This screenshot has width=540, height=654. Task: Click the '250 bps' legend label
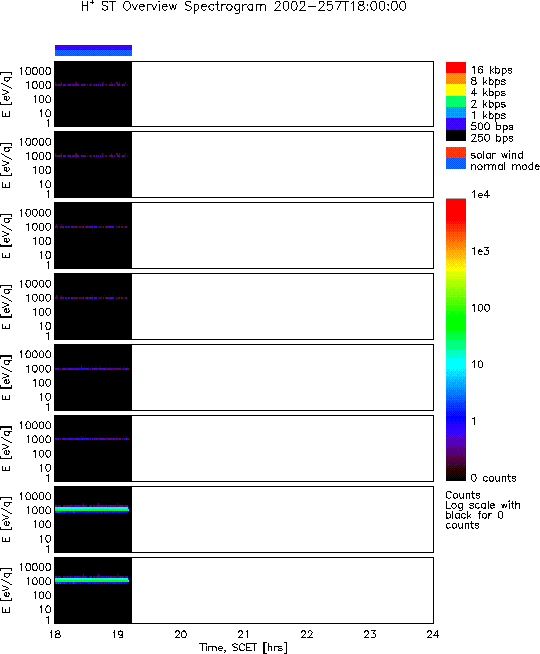492,138
